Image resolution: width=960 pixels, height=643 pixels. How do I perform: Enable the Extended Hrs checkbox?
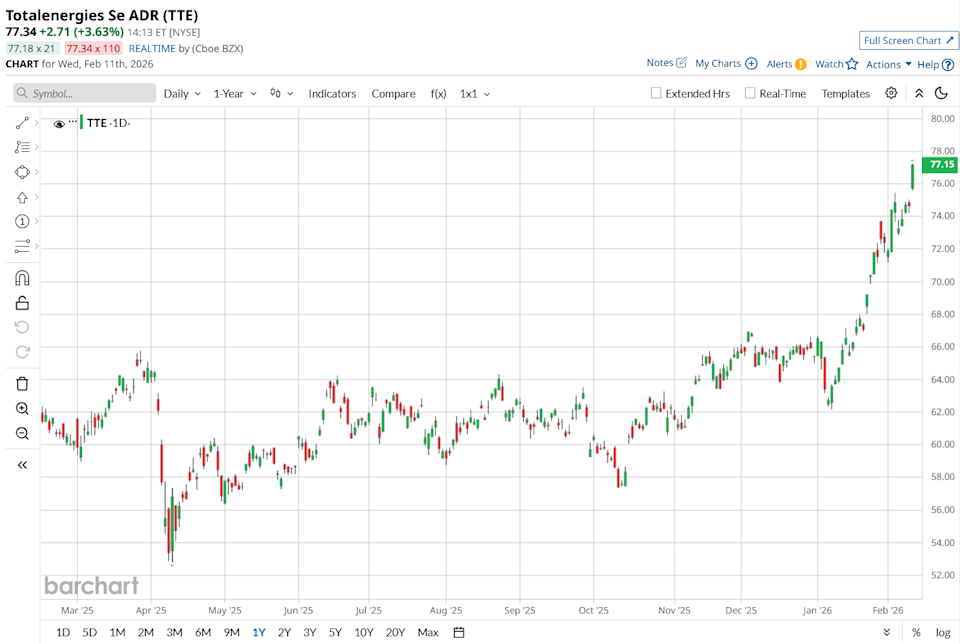pyautogui.click(x=654, y=93)
